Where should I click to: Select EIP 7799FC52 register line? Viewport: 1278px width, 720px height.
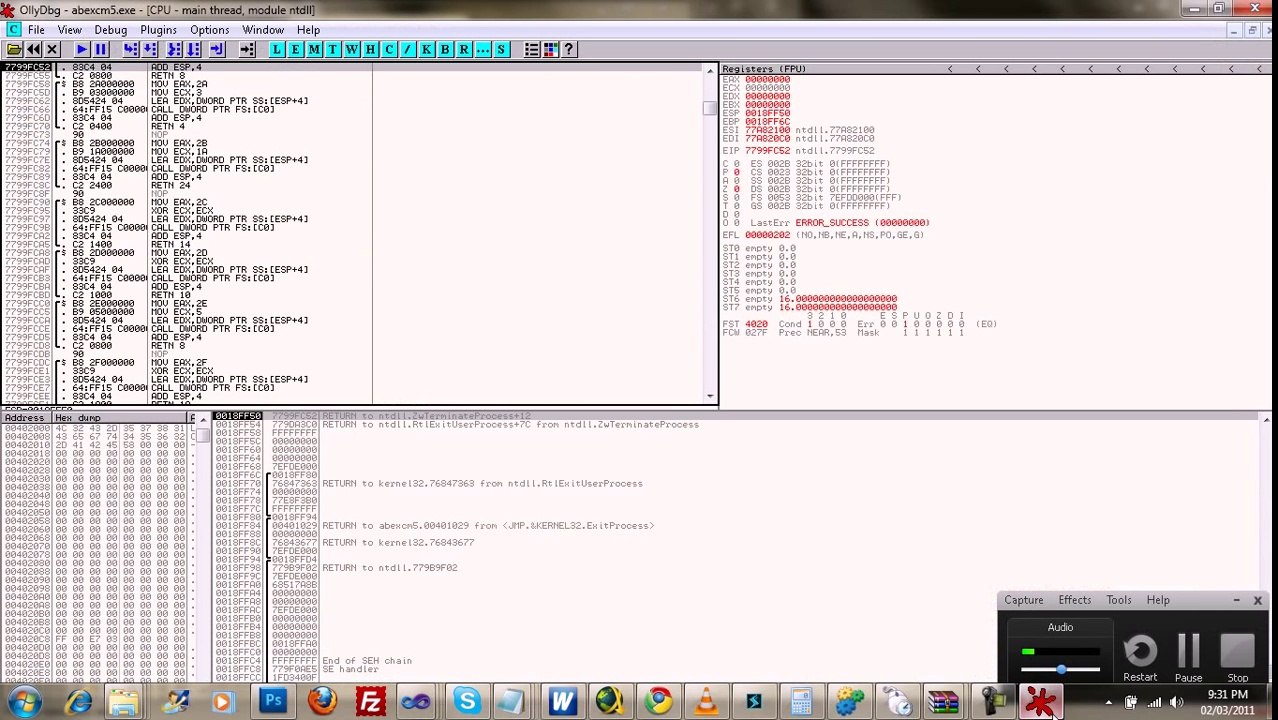[798, 150]
